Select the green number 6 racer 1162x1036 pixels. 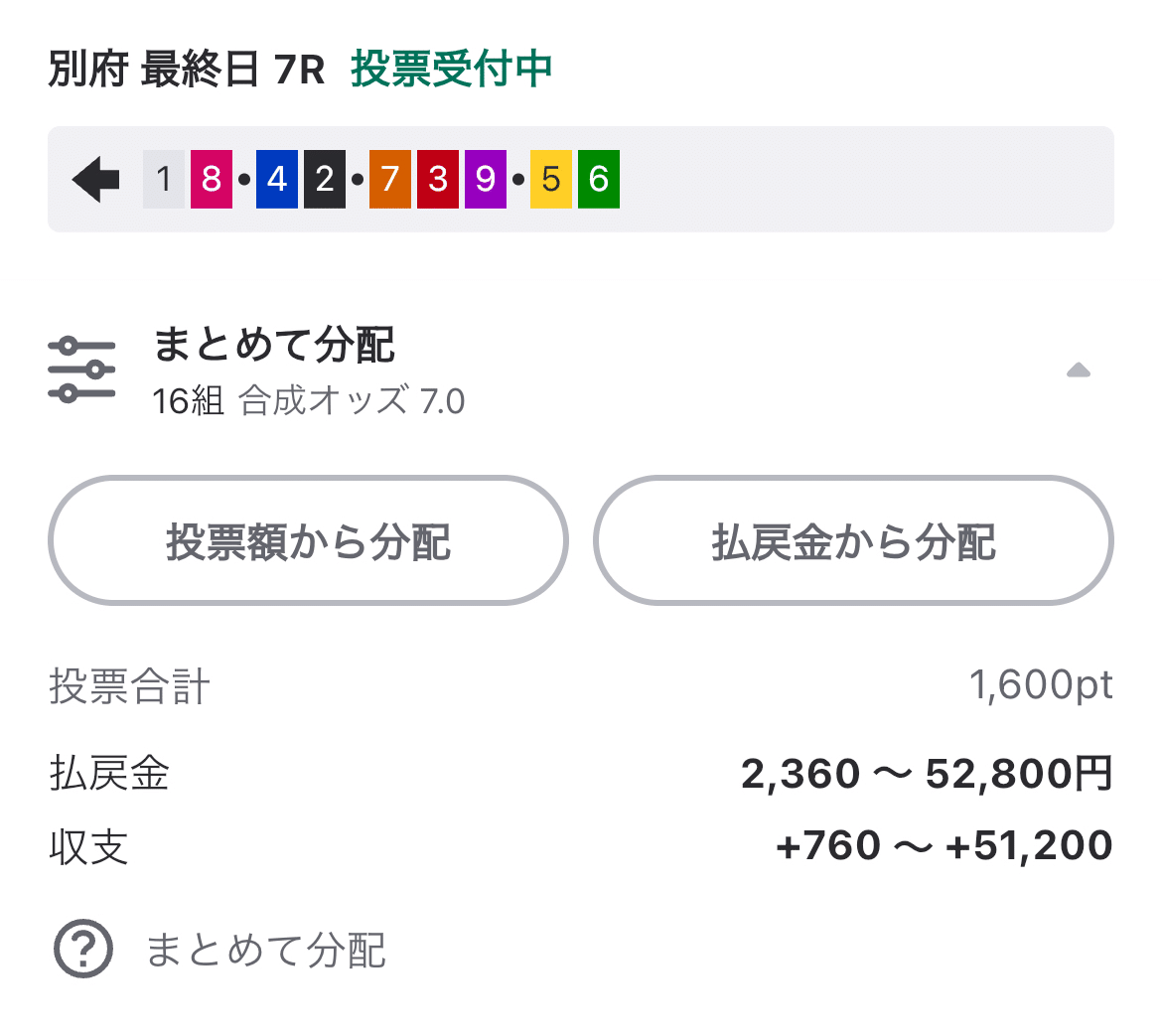(x=597, y=179)
